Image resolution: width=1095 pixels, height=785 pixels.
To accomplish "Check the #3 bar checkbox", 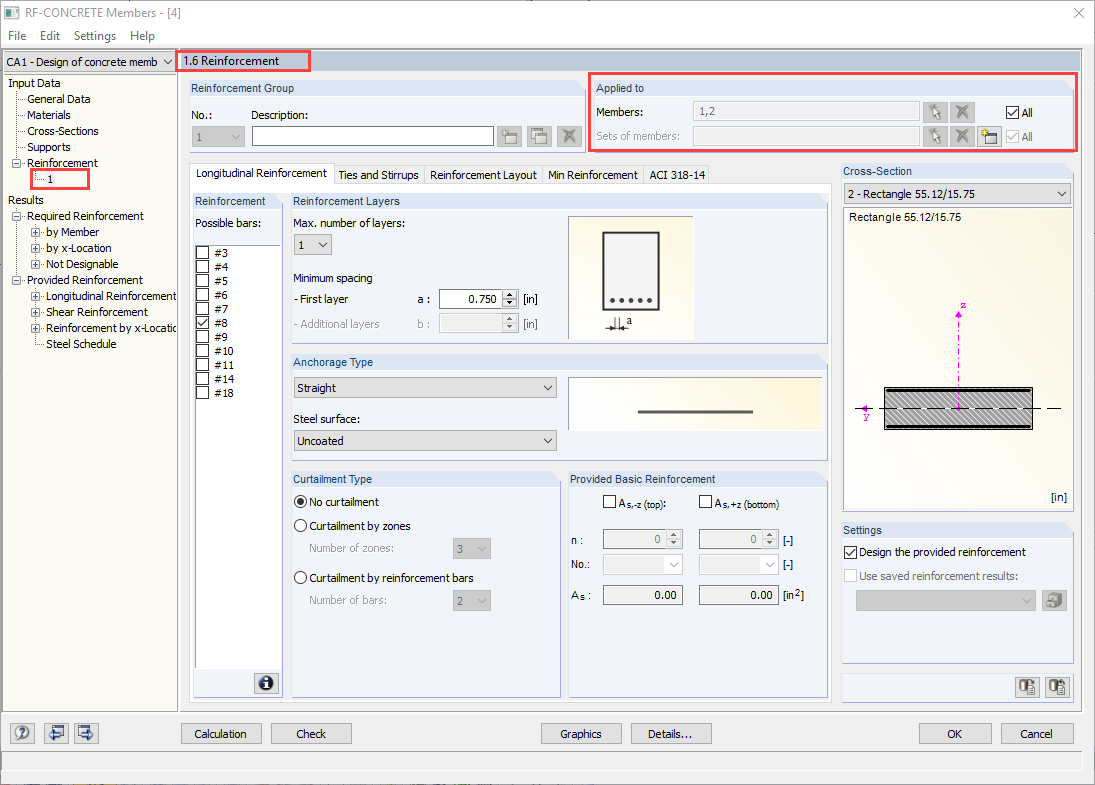I will (203, 252).
